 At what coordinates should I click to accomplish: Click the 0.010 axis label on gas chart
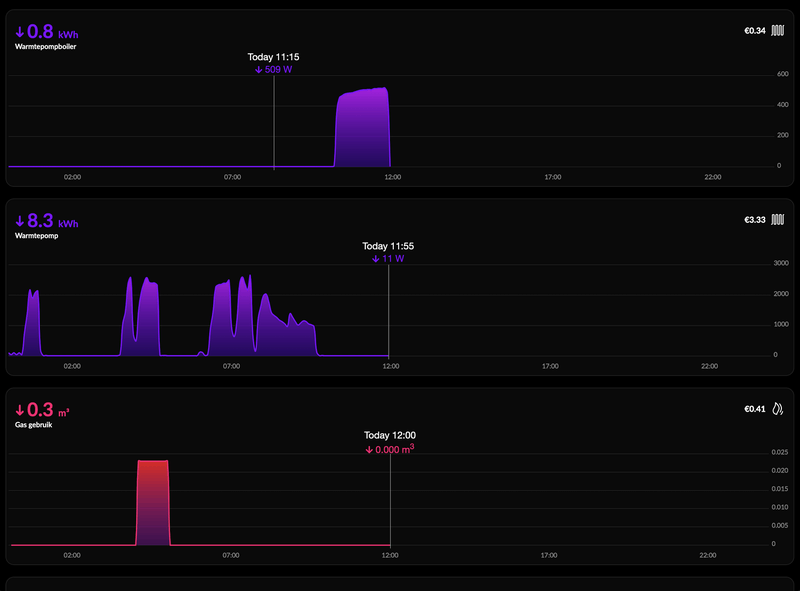pyautogui.click(x=780, y=507)
